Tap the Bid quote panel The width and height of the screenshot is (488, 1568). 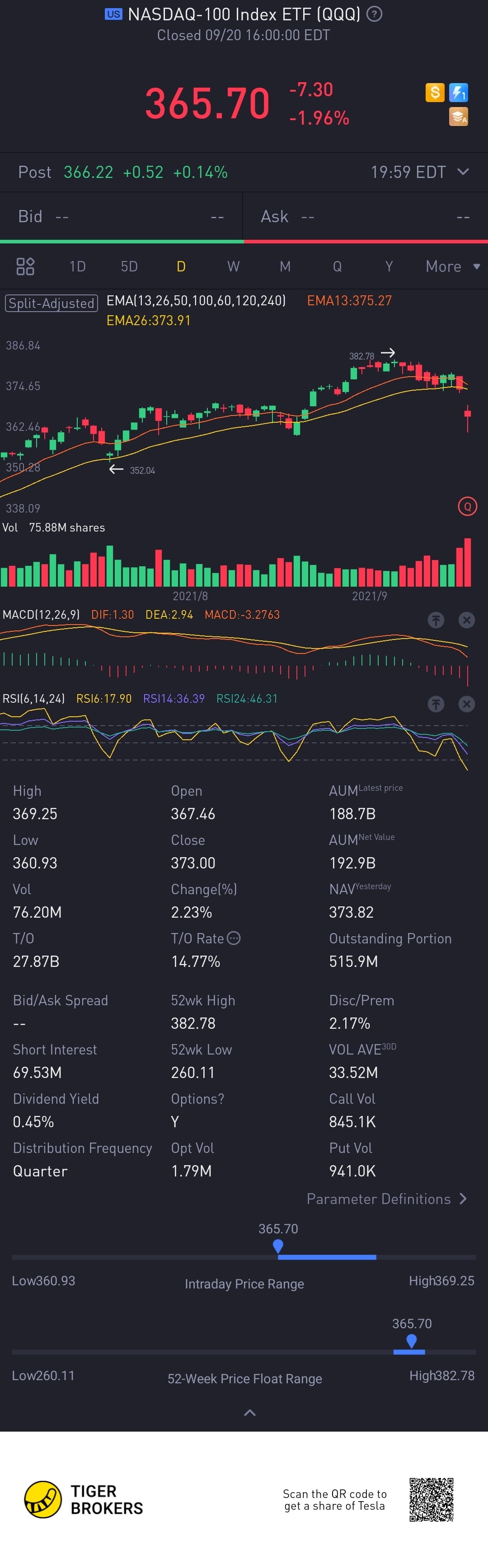tap(121, 217)
